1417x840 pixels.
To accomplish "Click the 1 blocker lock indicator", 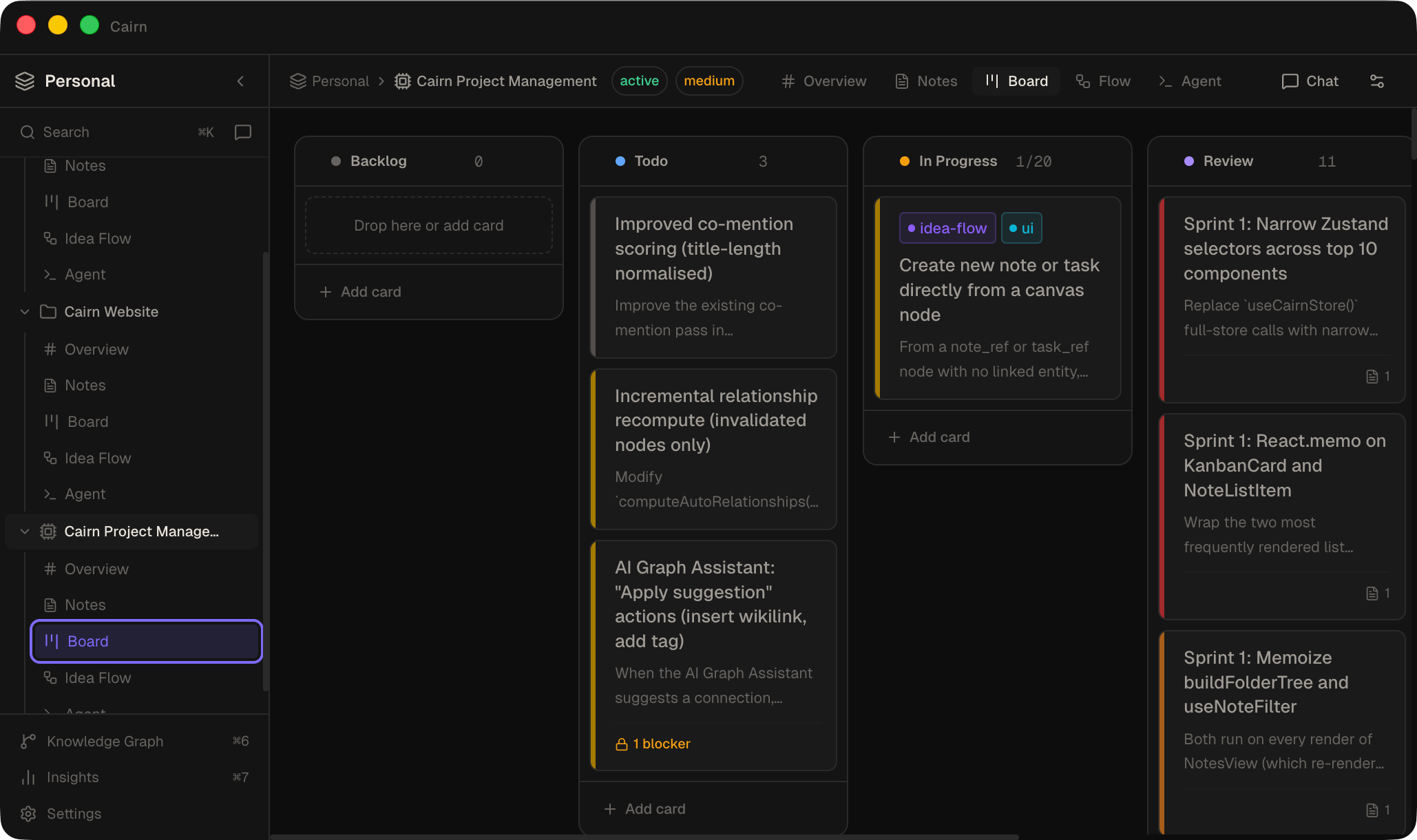I will pyautogui.click(x=653, y=744).
